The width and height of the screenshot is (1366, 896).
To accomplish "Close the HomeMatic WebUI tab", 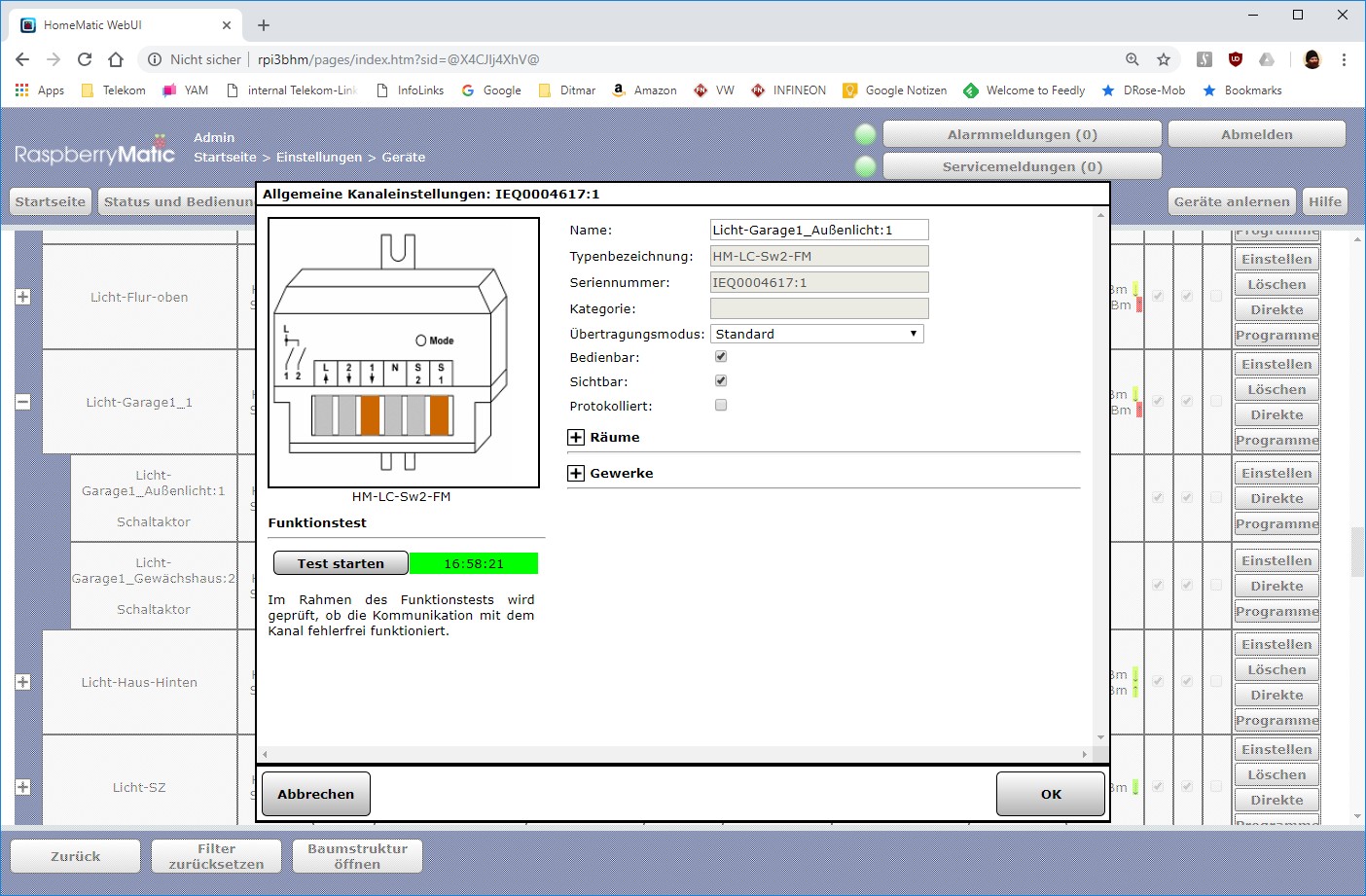I will (x=228, y=25).
